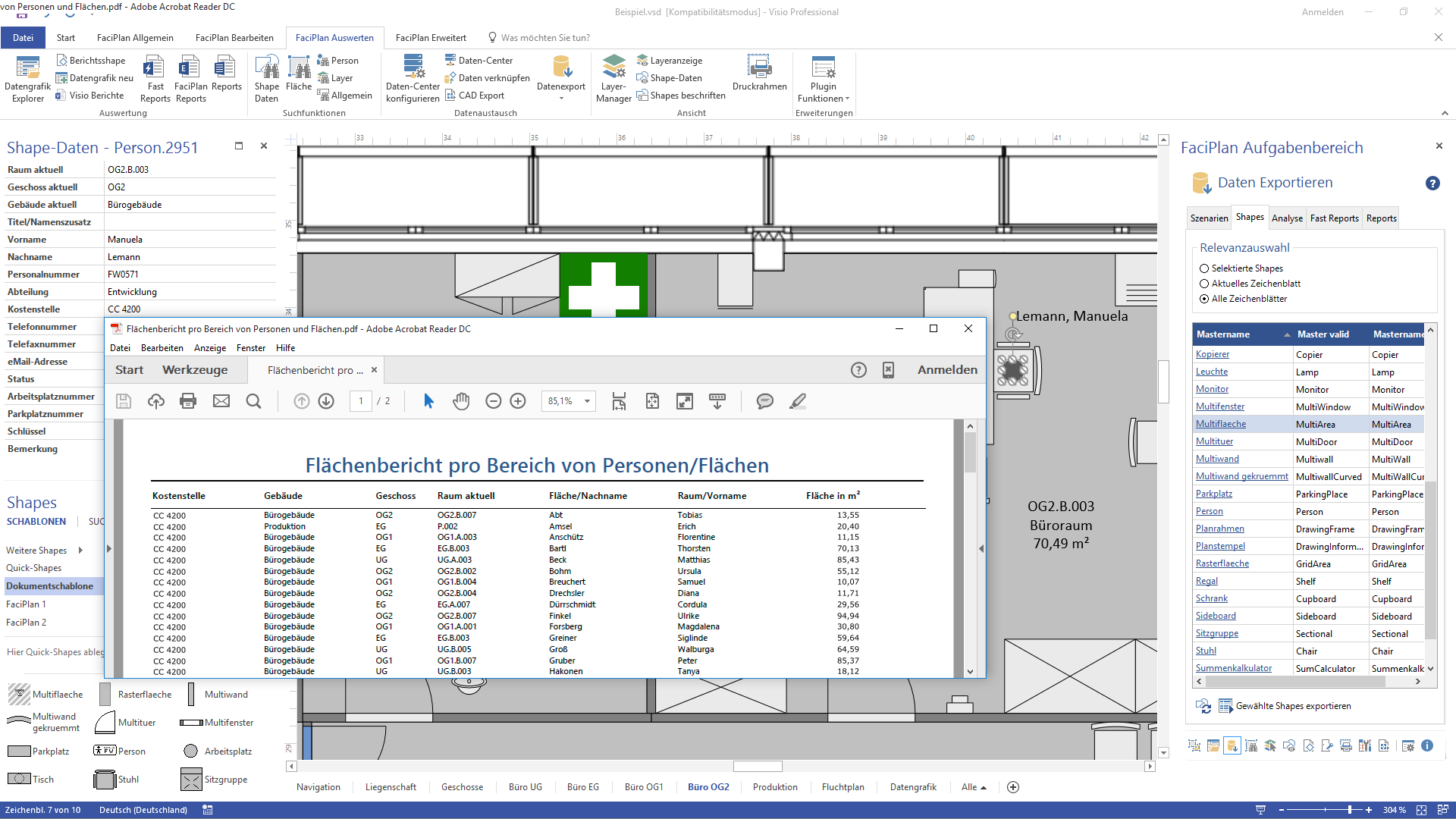Fit page to window in Visio status bar
The height and width of the screenshot is (819, 1456).
coord(1422,810)
